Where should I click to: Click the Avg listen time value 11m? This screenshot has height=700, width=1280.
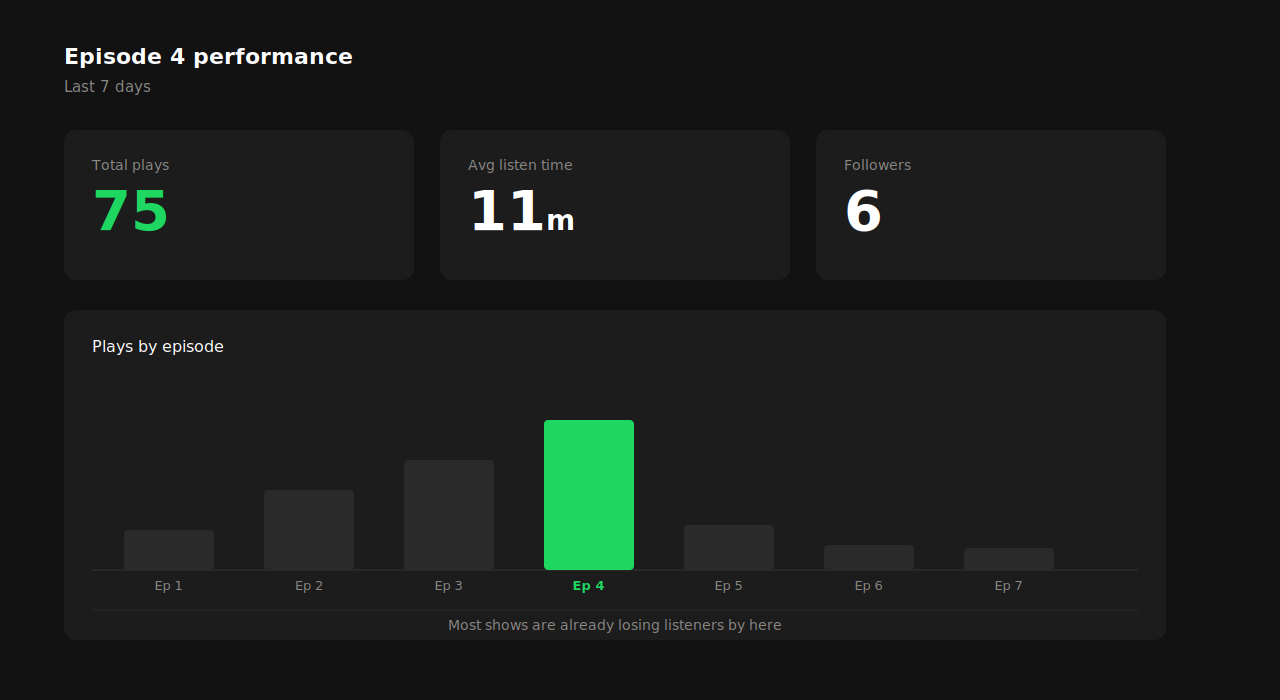point(521,212)
